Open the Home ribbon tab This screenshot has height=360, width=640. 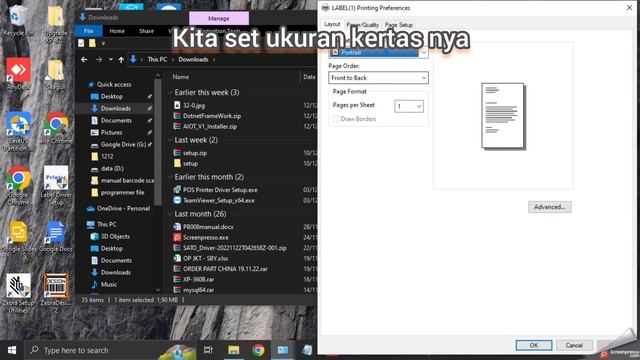pyautogui.click(x=117, y=31)
